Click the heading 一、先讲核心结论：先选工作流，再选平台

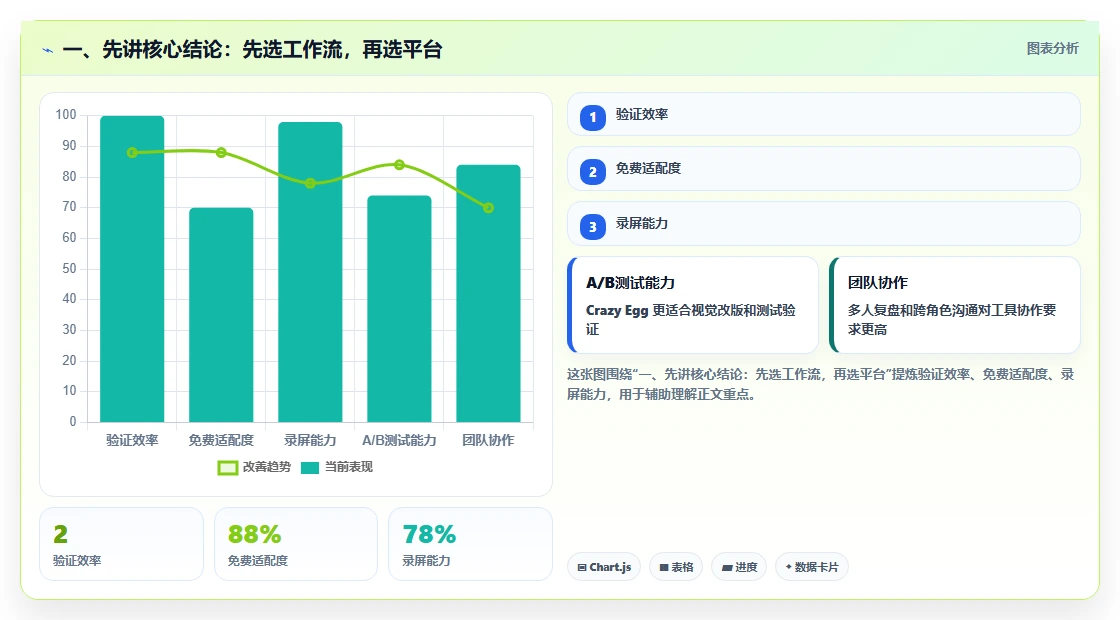(252, 50)
